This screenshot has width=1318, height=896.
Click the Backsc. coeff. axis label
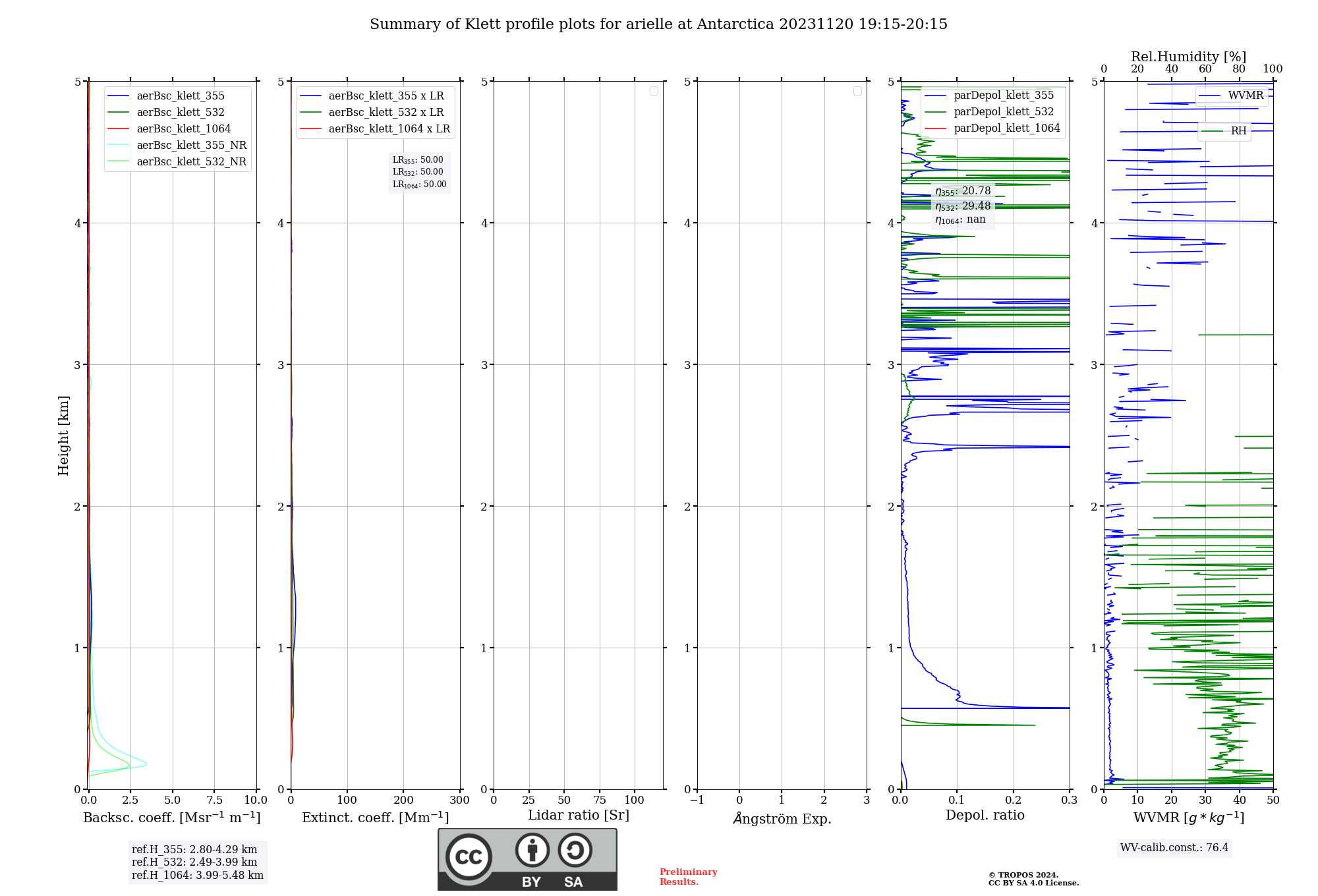click(172, 818)
